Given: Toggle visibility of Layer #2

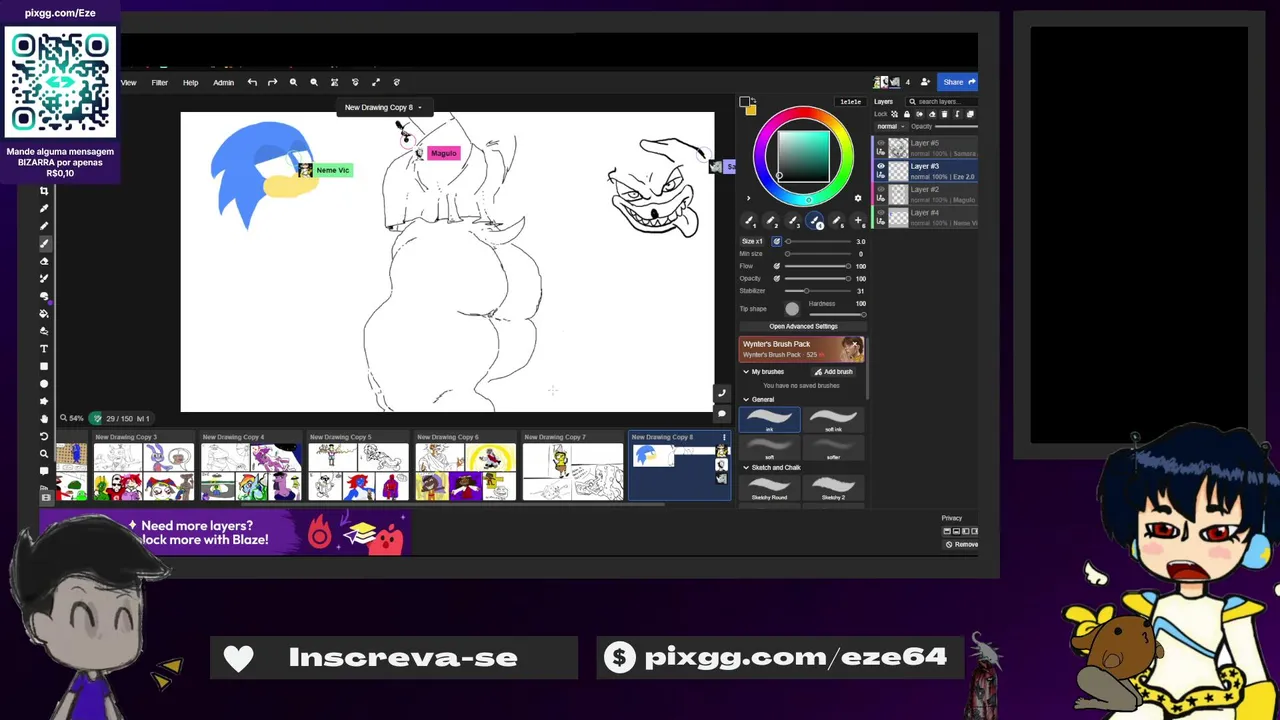Looking at the screenshot, I should pos(881,189).
